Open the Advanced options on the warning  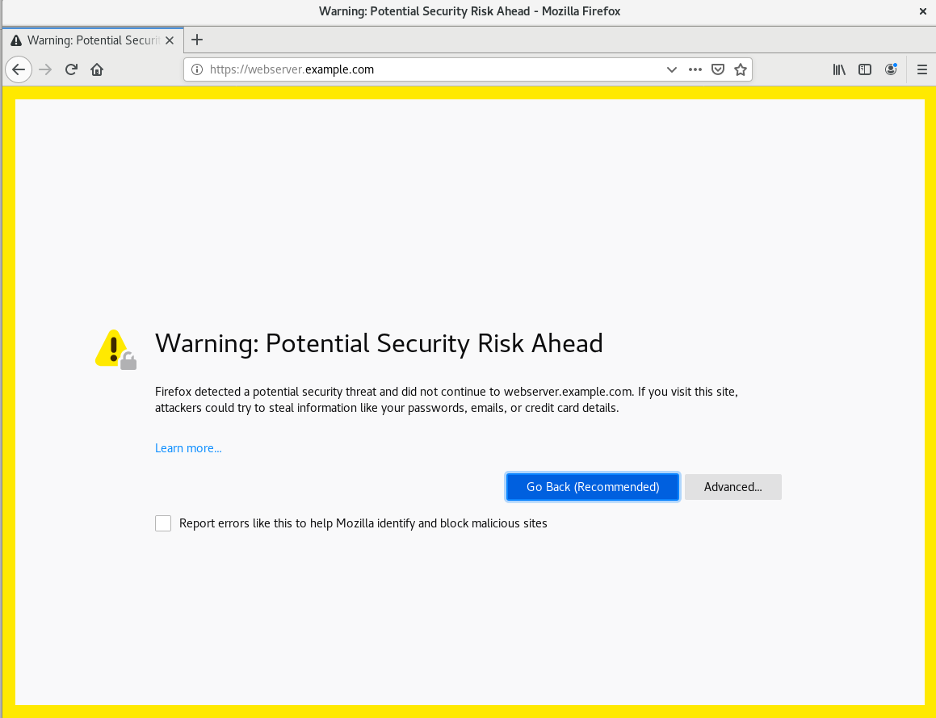(x=733, y=486)
